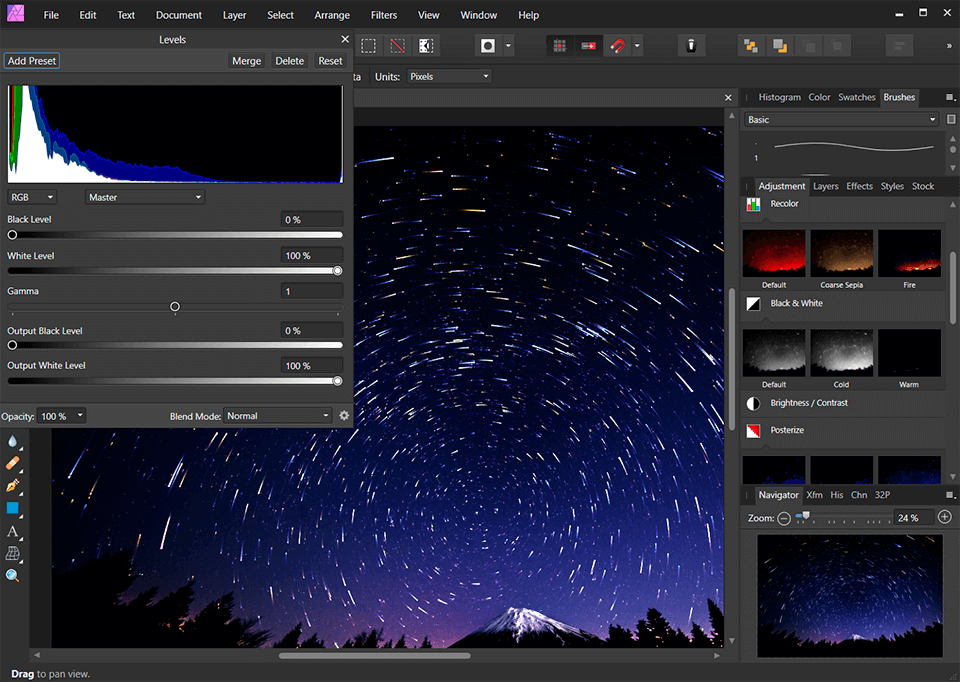Open the Units dropdown showing Pixels
This screenshot has width=960, height=682.
point(446,75)
